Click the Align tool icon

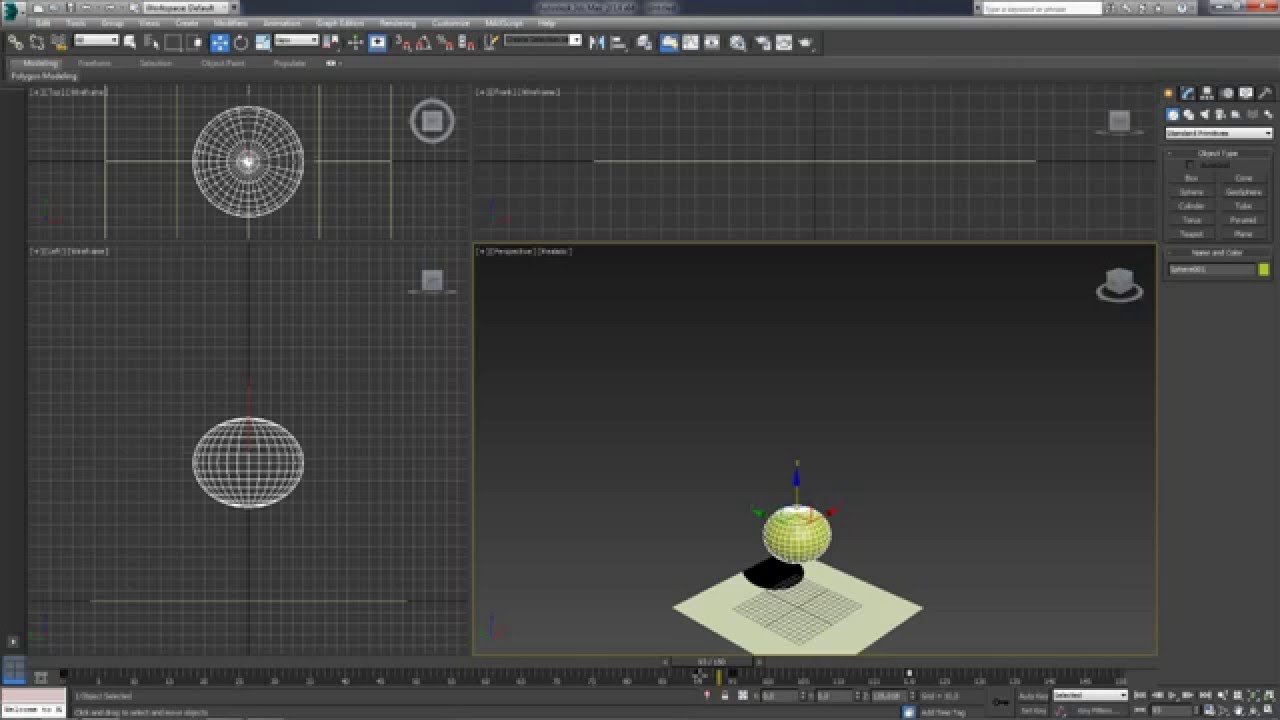(x=618, y=42)
